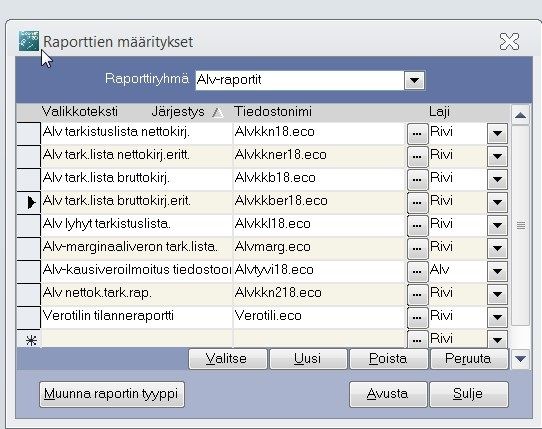Open Laji dropdown in the new empty row
The image size is (542, 429).
click(497, 339)
